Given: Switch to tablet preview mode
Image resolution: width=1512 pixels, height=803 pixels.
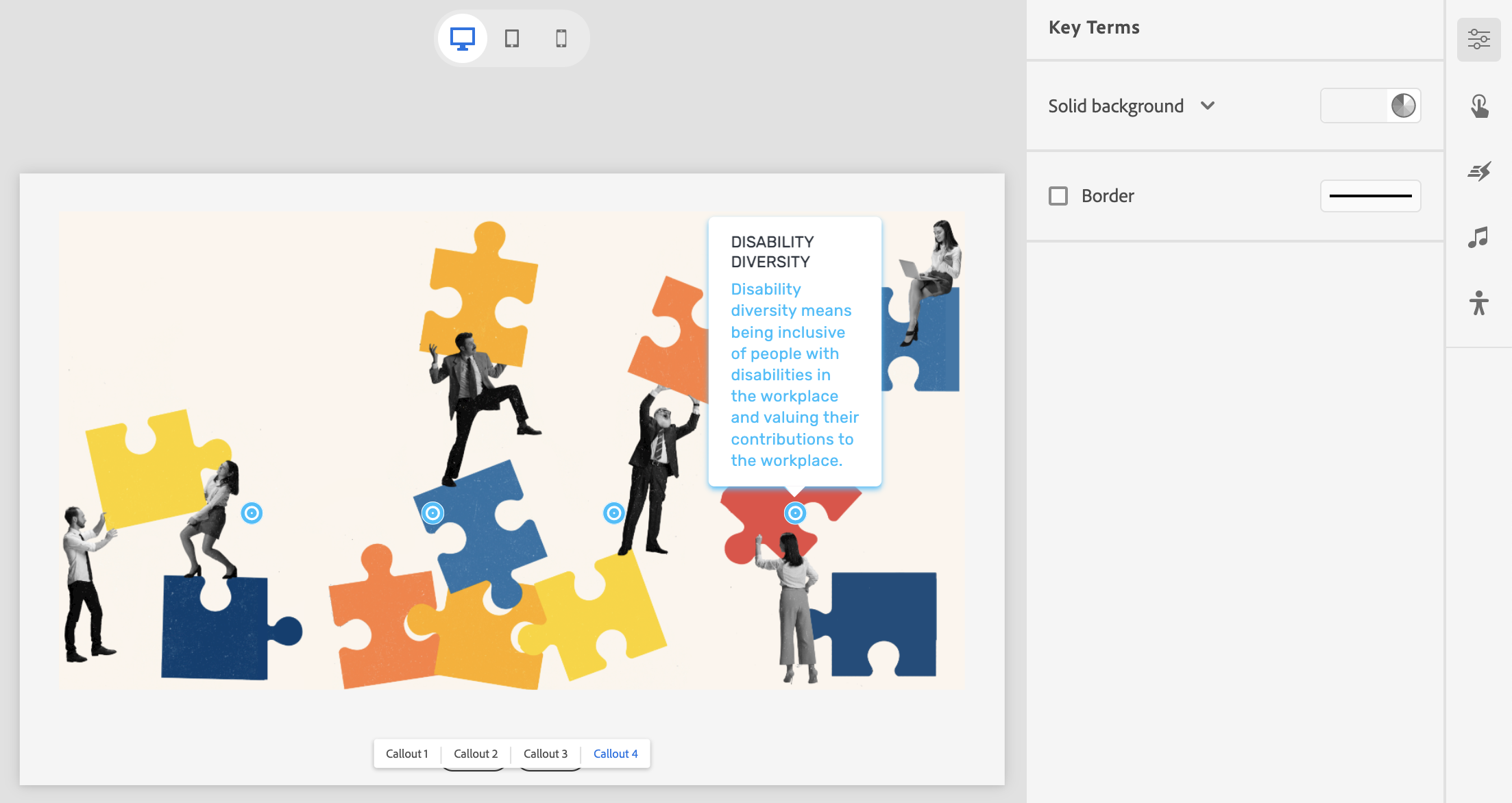Looking at the screenshot, I should pos(512,38).
